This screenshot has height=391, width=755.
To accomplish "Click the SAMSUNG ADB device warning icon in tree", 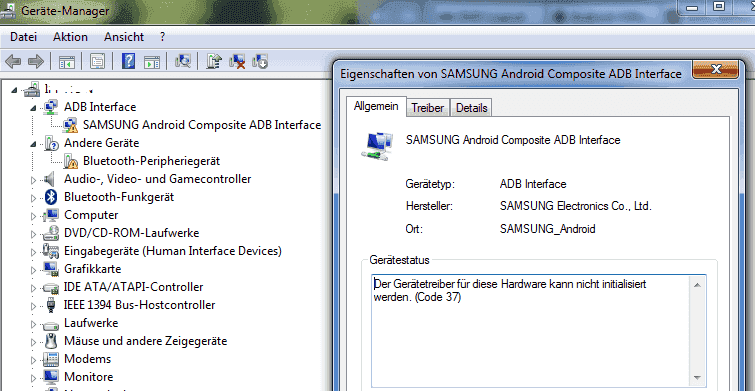I will point(70,125).
